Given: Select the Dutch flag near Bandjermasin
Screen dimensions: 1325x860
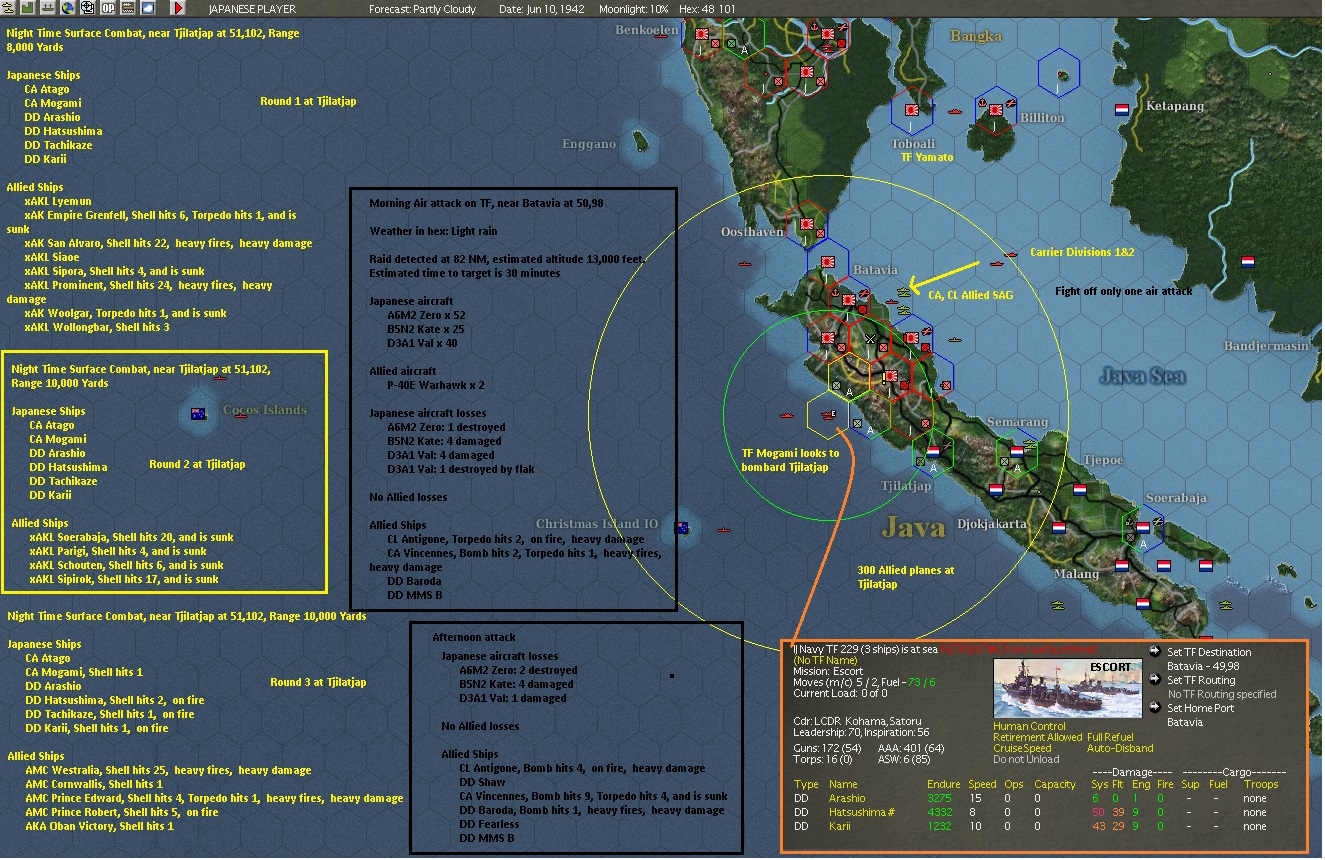Looking at the screenshot, I should click(1248, 262).
